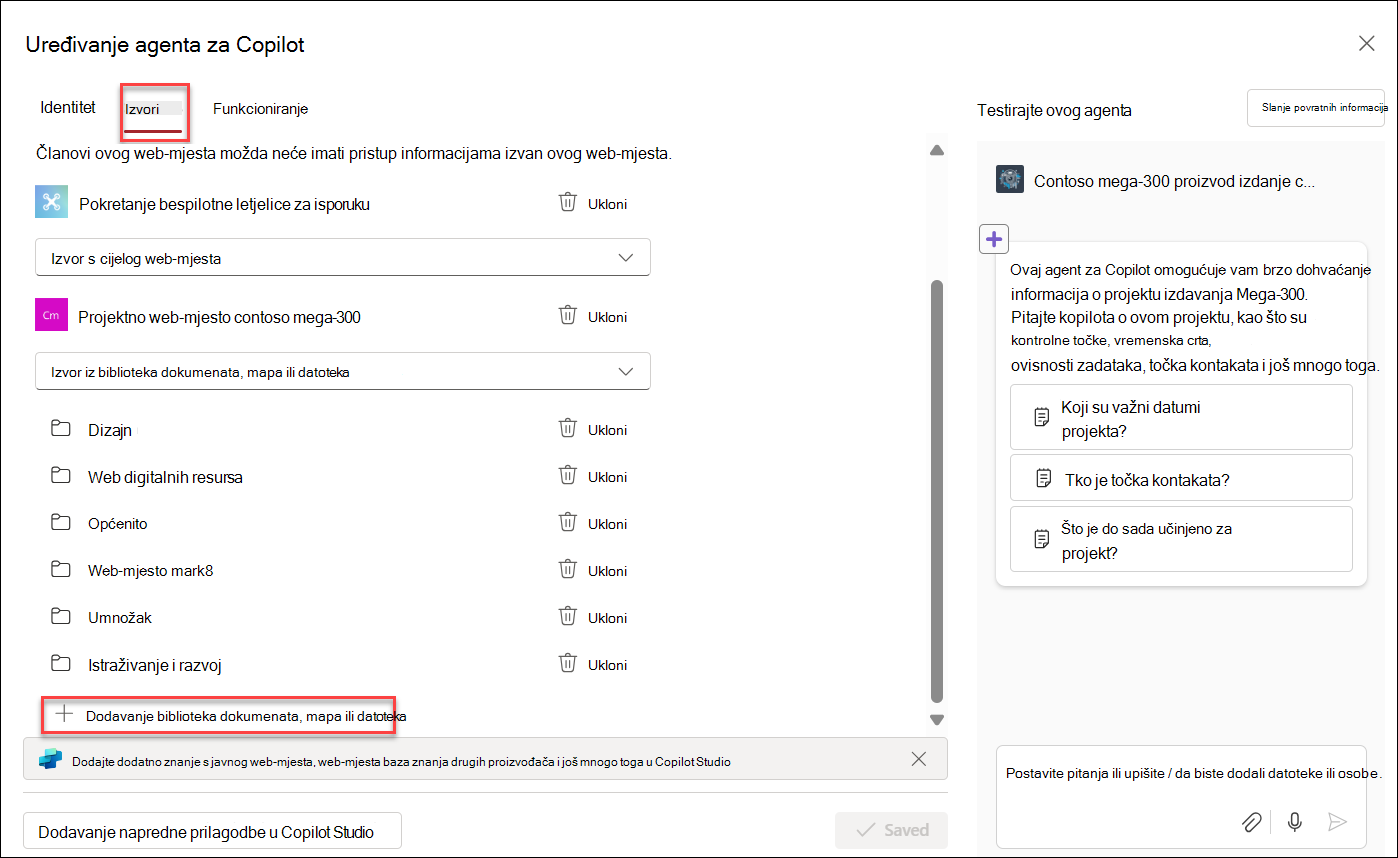Click trash icon for Projektno web-mjesto contoso mega-300
Image resolution: width=1398 pixels, height=858 pixels.
coord(567,316)
